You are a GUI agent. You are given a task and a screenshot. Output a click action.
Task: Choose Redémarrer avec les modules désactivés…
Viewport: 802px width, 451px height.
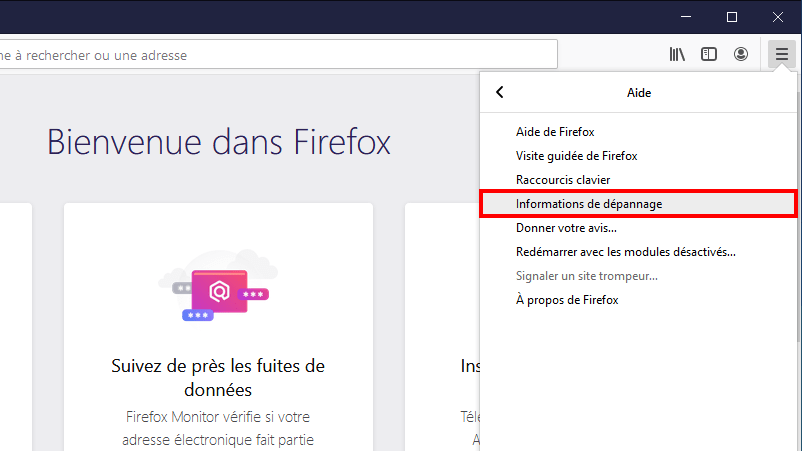click(x=638, y=252)
